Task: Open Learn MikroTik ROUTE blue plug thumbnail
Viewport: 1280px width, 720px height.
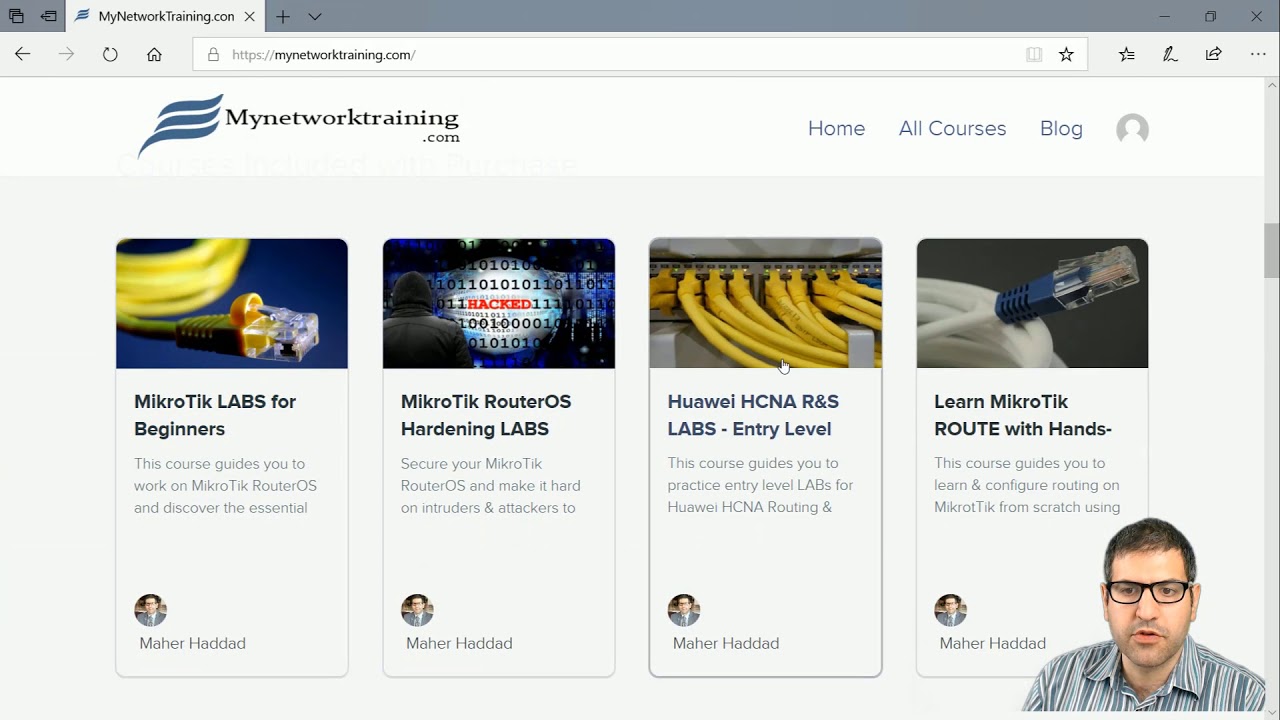Action: click(x=1032, y=303)
